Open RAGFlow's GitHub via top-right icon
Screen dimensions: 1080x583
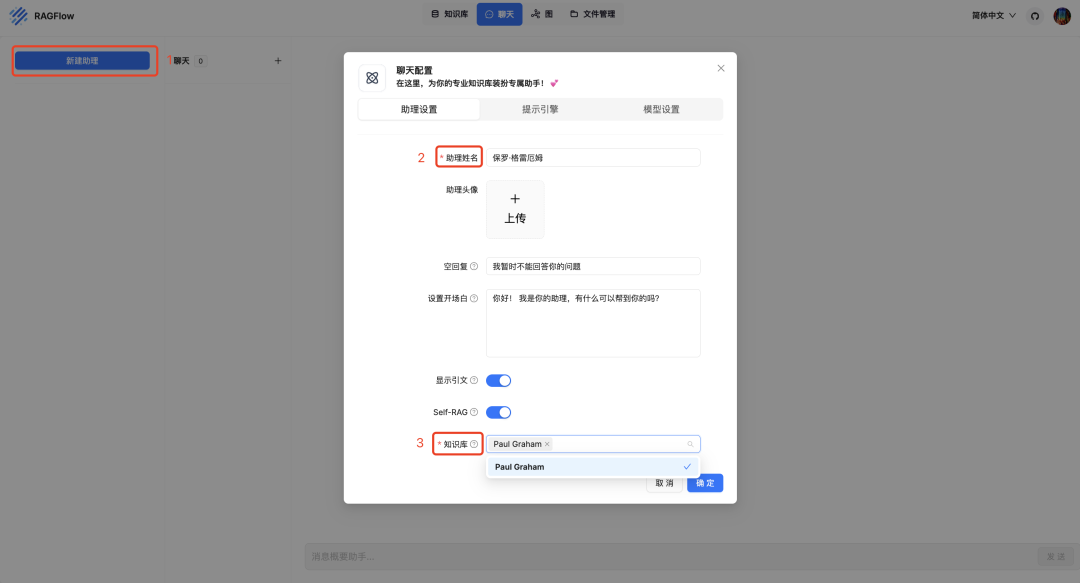(x=1035, y=15)
